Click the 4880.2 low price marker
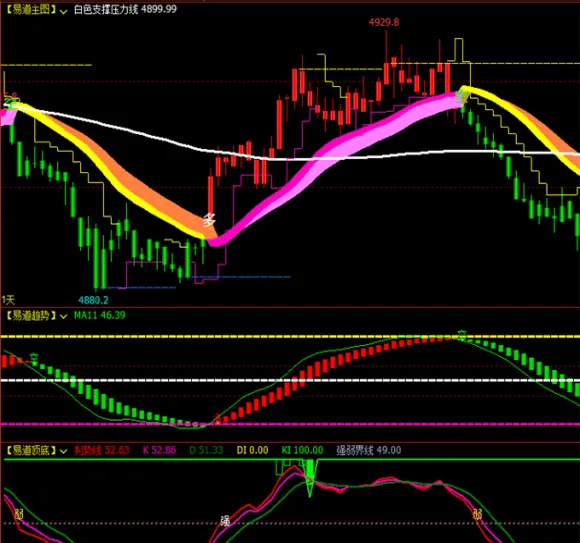 pyautogui.click(x=93, y=300)
